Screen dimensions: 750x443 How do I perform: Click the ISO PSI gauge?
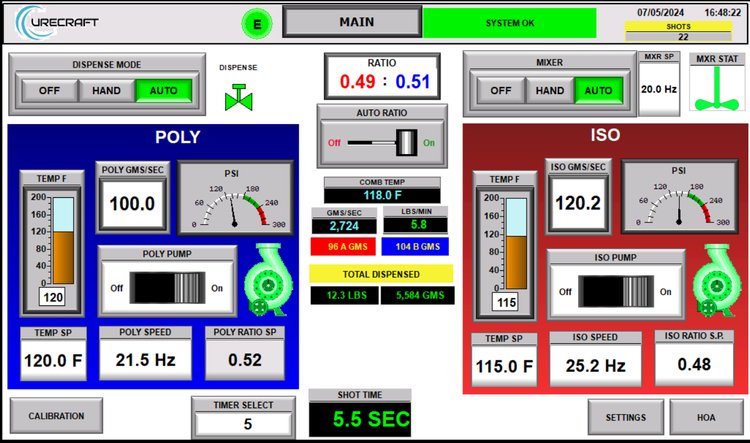coord(679,197)
